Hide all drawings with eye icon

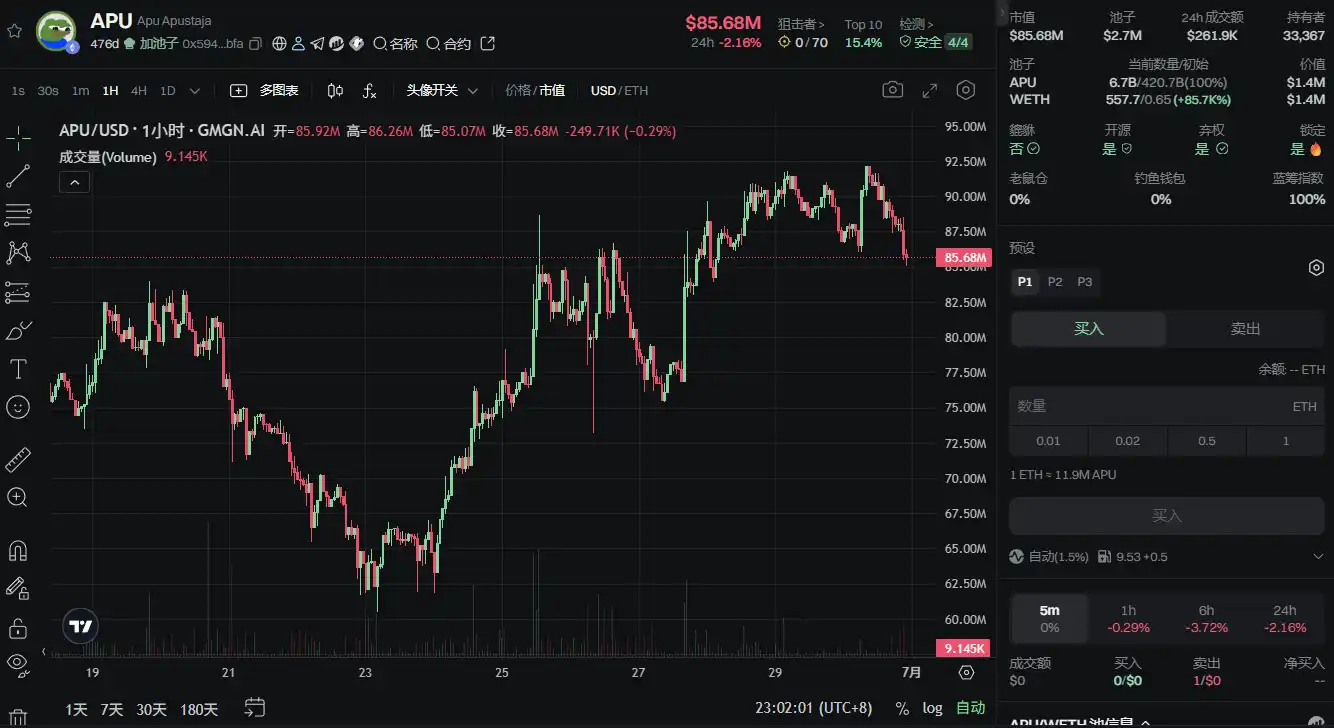(18, 662)
